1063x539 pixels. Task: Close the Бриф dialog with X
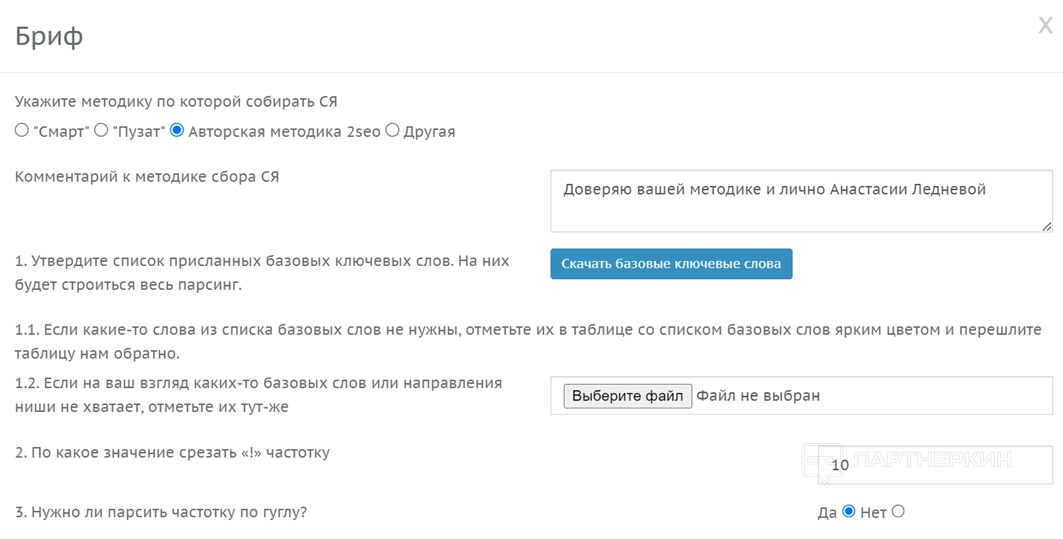(x=1045, y=26)
